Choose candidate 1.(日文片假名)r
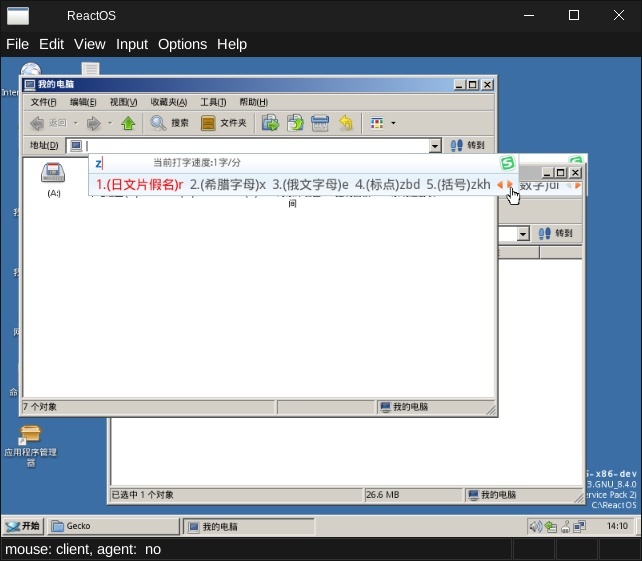Image resolution: width=642 pixels, height=561 pixels. click(x=139, y=185)
